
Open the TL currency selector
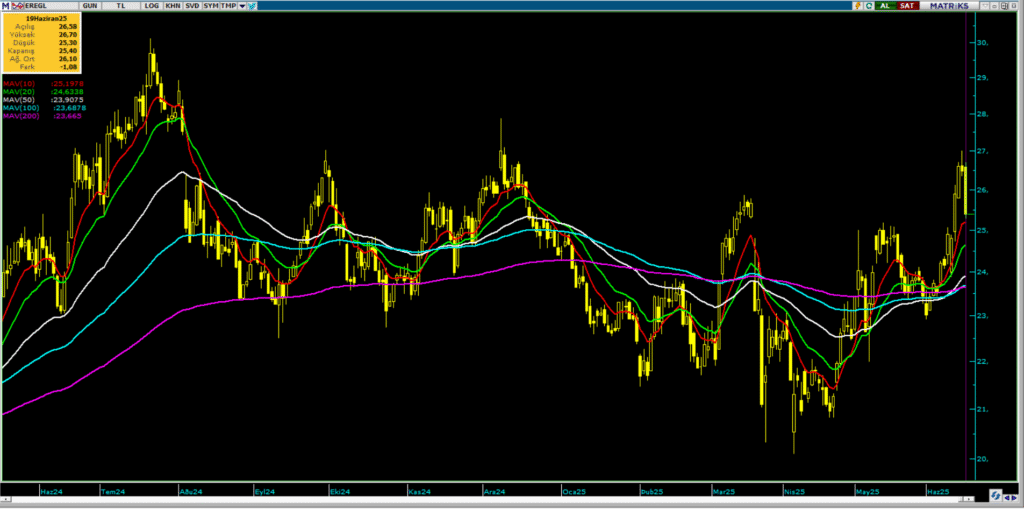coord(124,6)
